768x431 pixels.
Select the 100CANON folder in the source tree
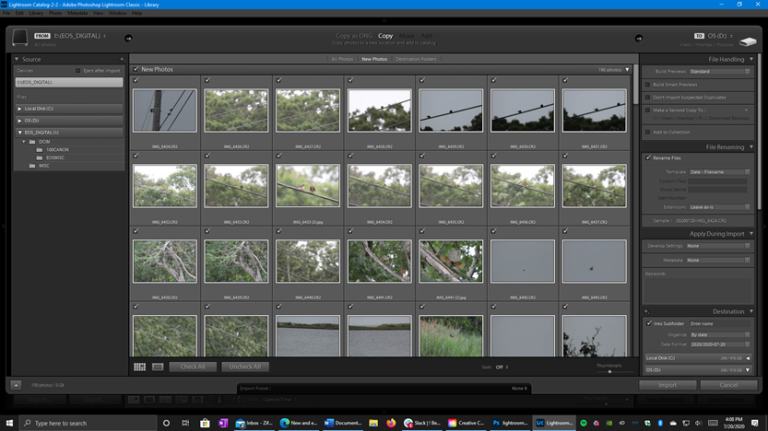[x=57, y=150]
